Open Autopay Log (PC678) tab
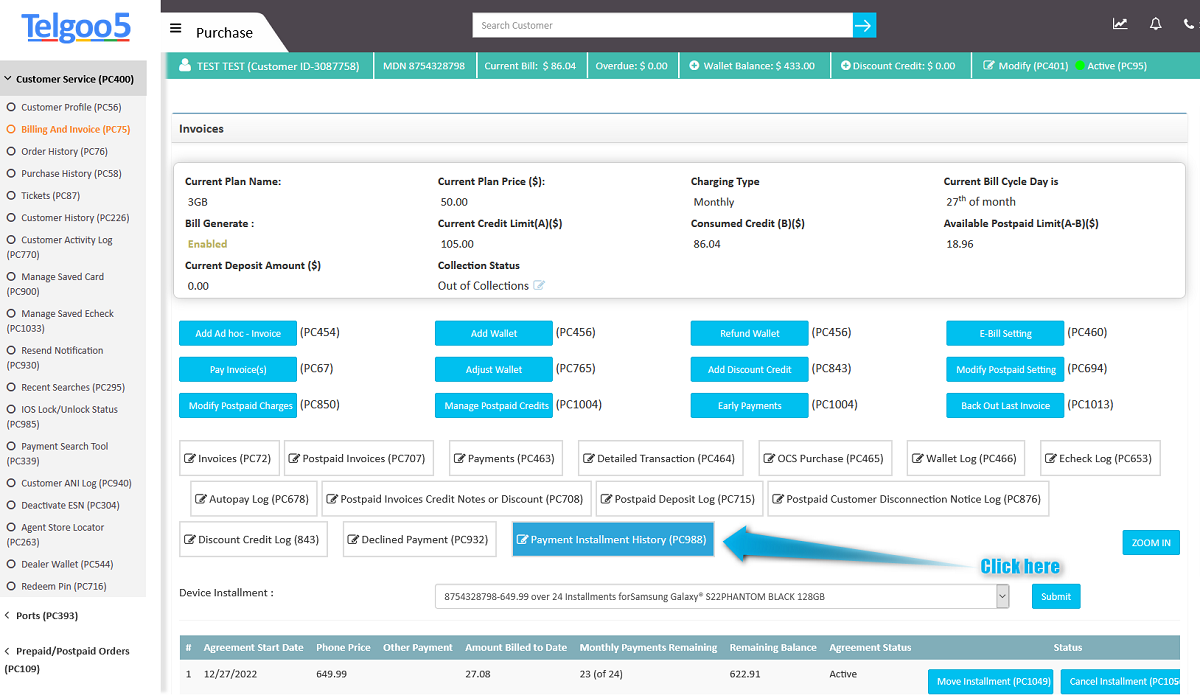The image size is (1200, 698). [x=253, y=499]
